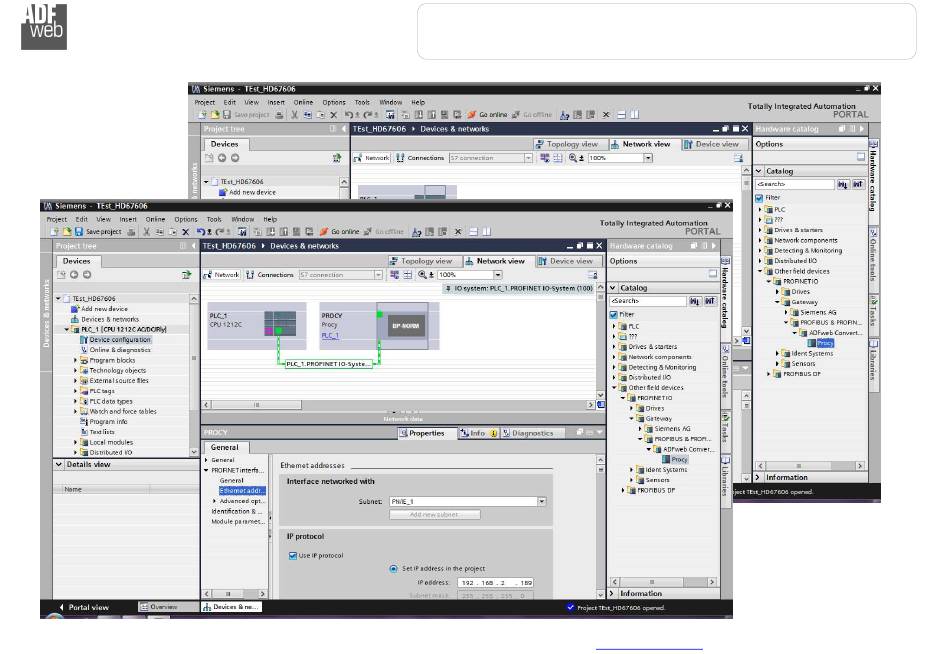Open the 100% zoom dropdown in front window
The image size is (950, 654).
click(497, 275)
